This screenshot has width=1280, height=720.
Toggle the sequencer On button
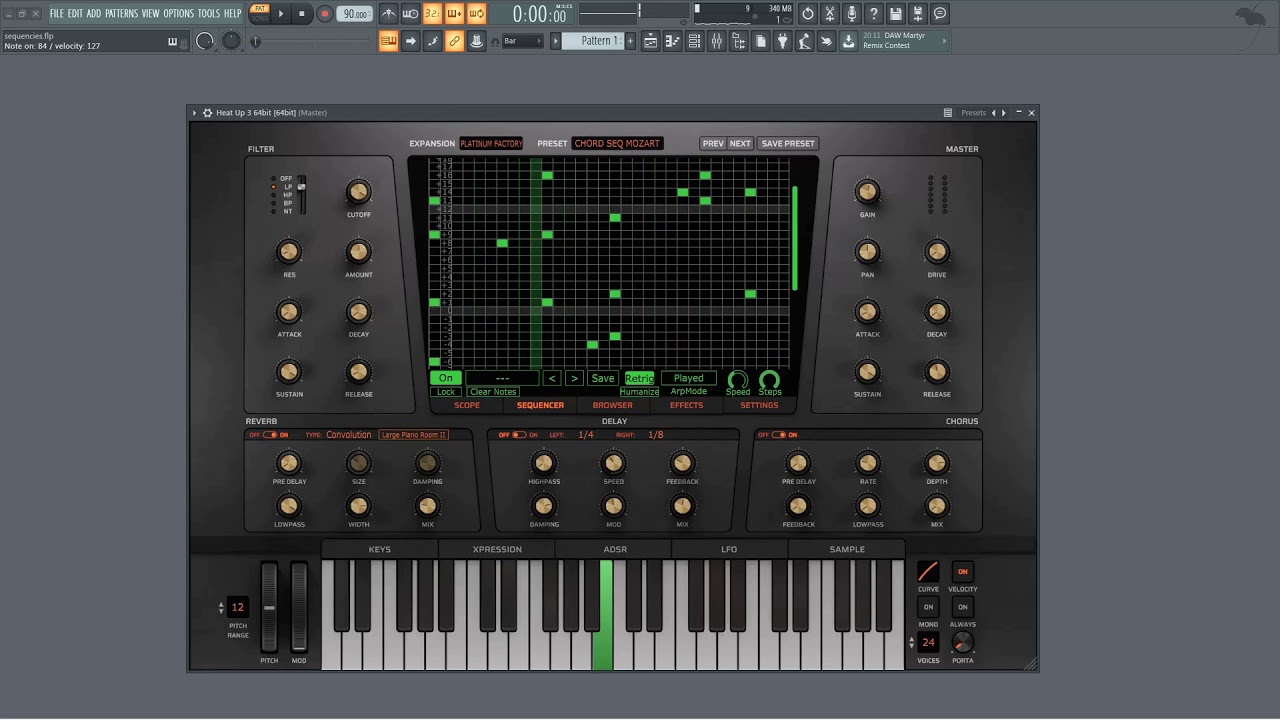(x=445, y=378)
